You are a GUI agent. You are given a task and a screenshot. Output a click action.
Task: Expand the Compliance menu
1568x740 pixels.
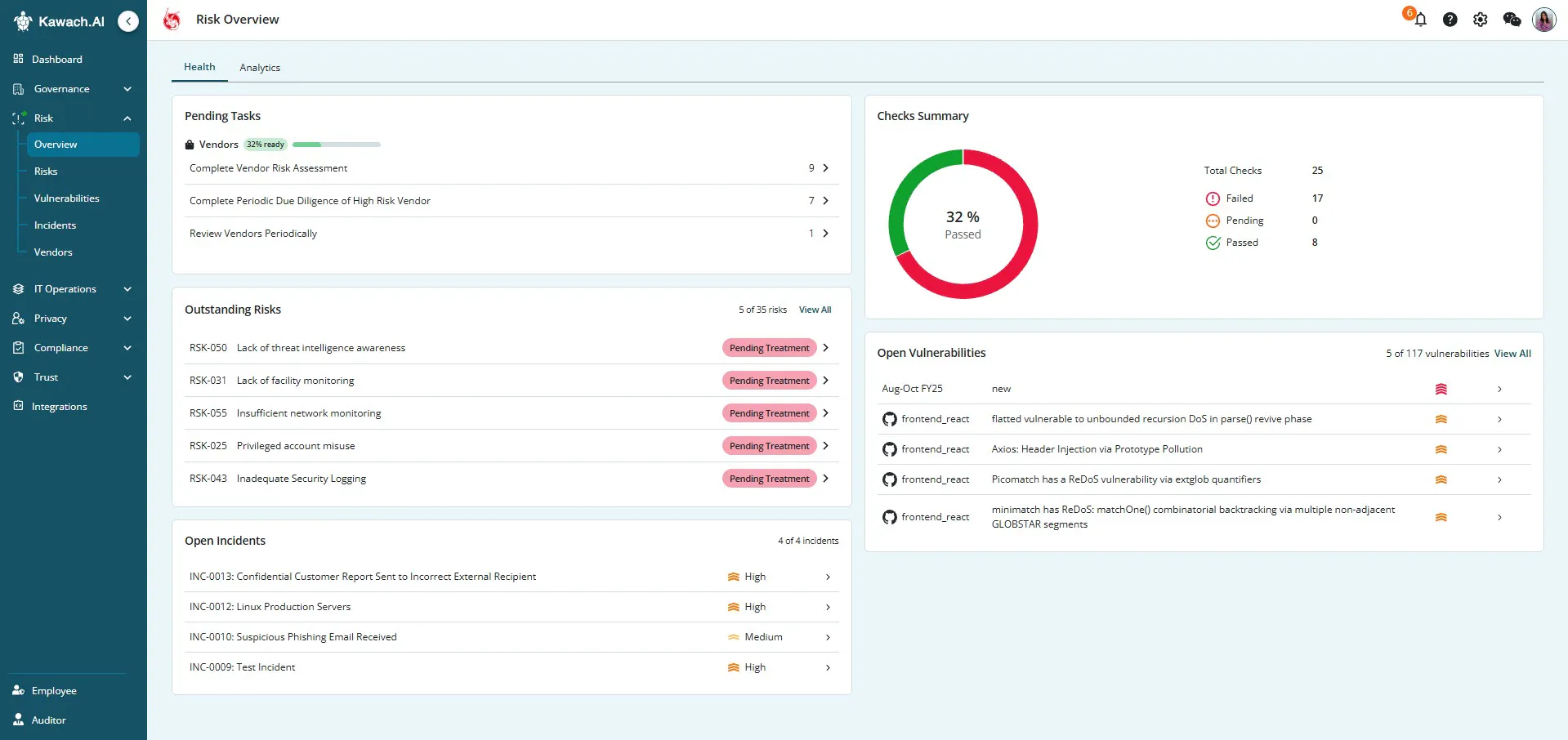74,347
